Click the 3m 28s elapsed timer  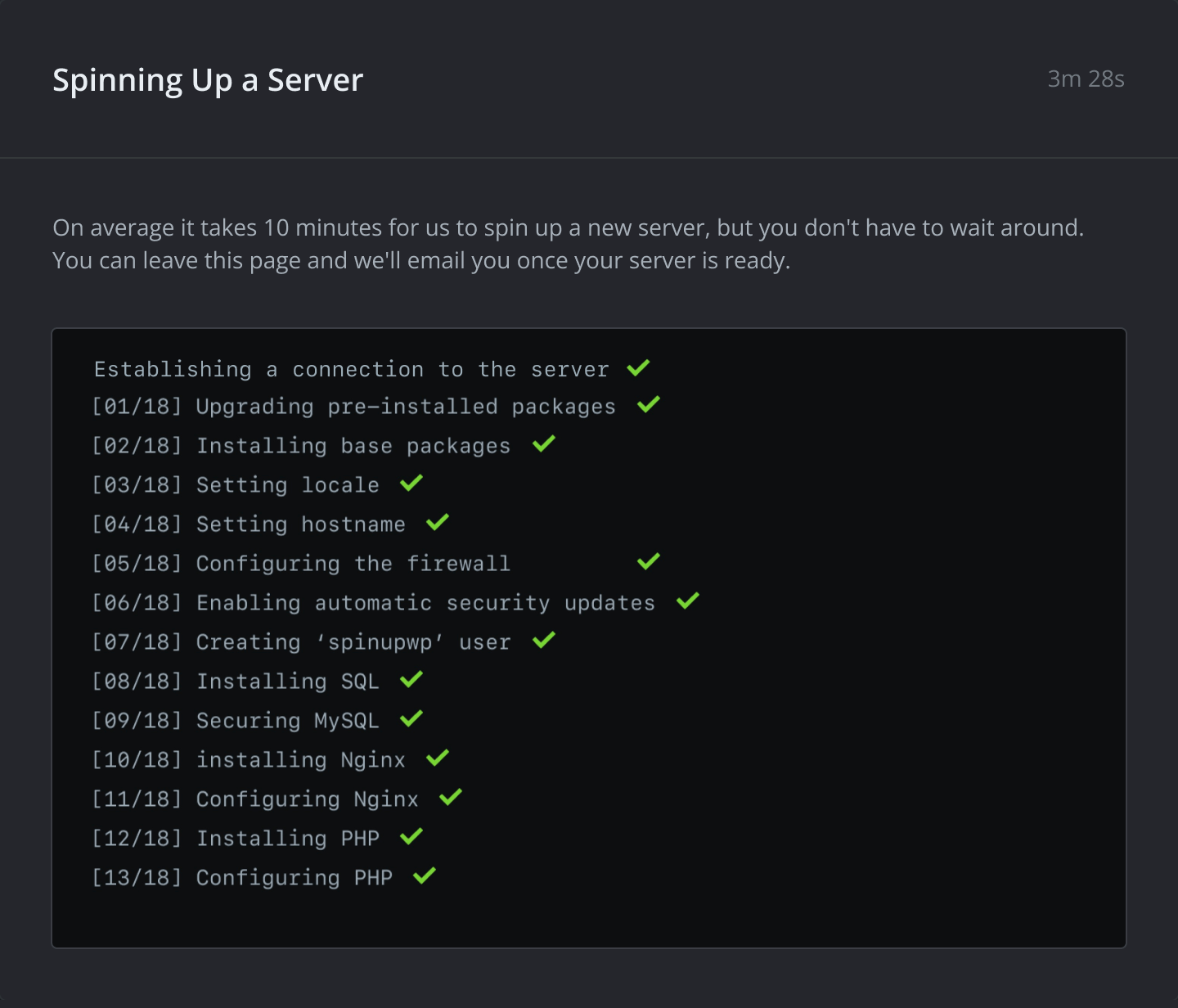click(x=1086, y=79)
